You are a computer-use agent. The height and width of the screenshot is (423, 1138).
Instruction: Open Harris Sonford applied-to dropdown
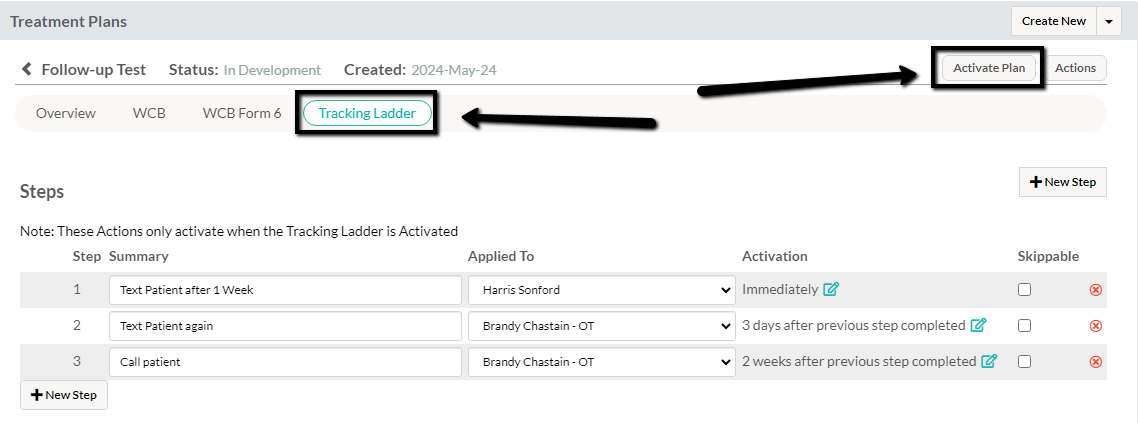pos(601,290)
